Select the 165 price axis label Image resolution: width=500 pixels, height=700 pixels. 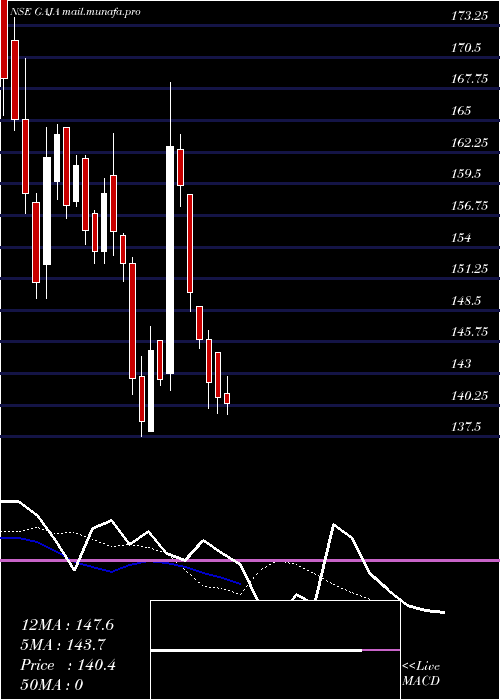click(461, 110)
